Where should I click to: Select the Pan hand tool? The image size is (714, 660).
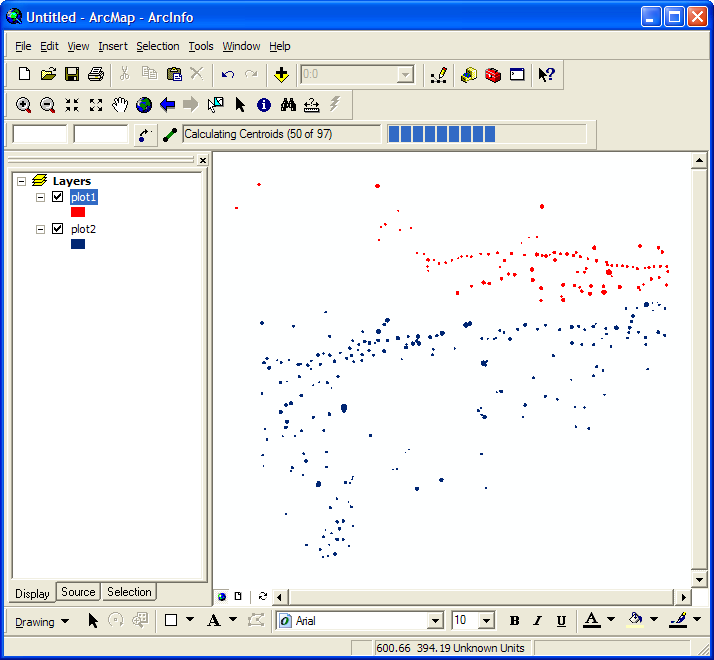pos(120,104)
